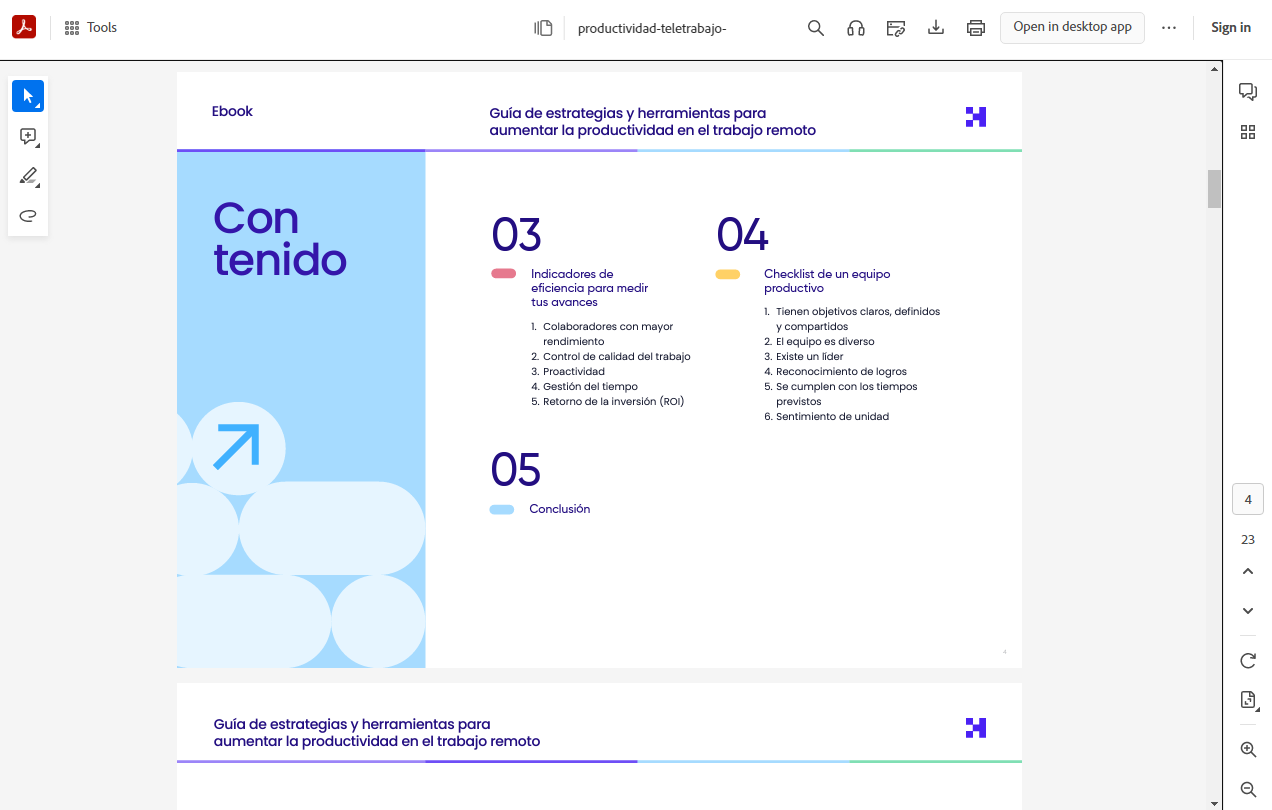Toggle the page thumbnails grid view
Screen dimensions: 1272x810
pyautogui.click(x=1247, y=131)
